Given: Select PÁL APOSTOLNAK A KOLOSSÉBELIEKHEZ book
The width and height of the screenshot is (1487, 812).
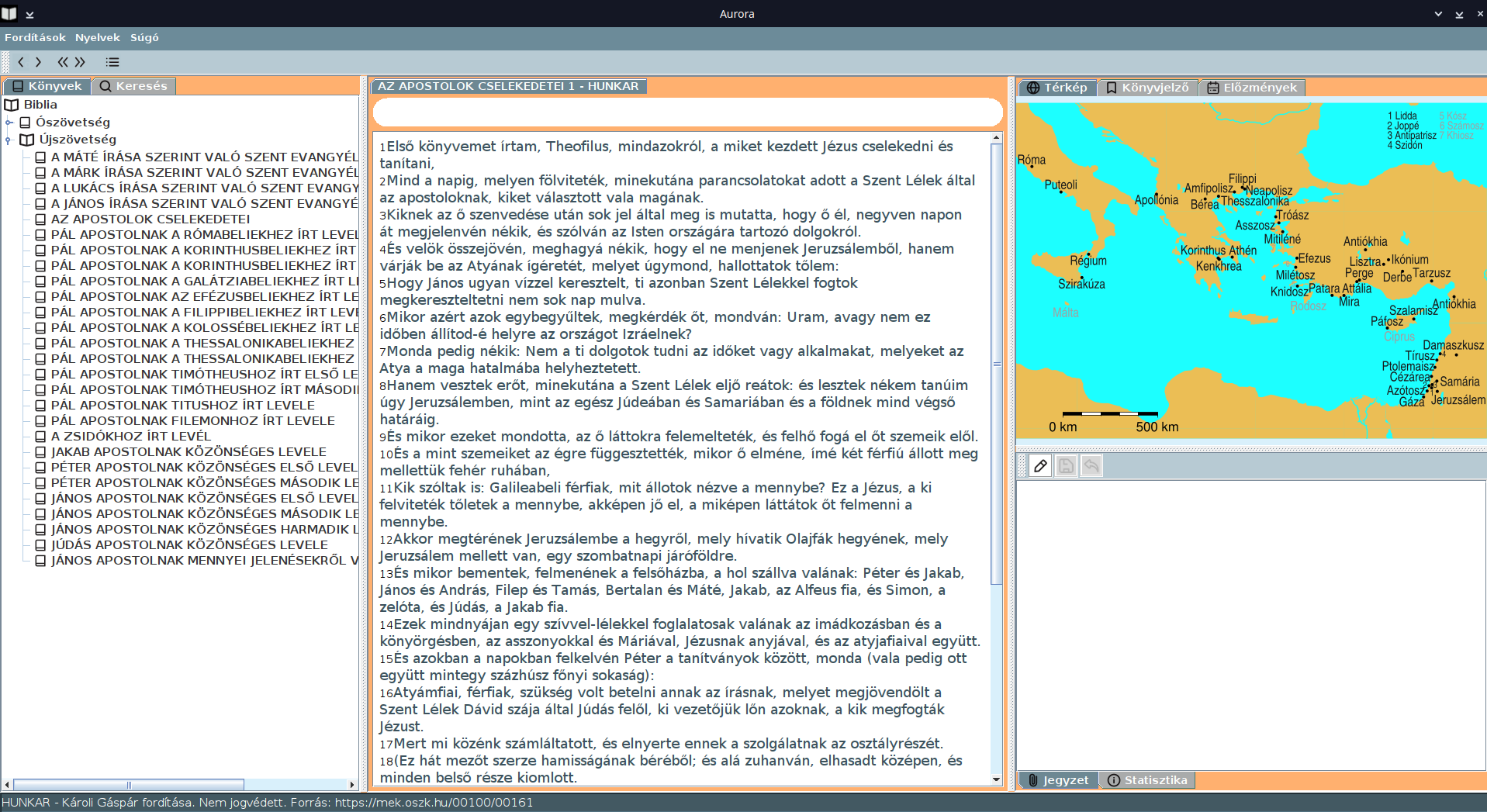Looking at the screenshot, I should click(205, 328).
